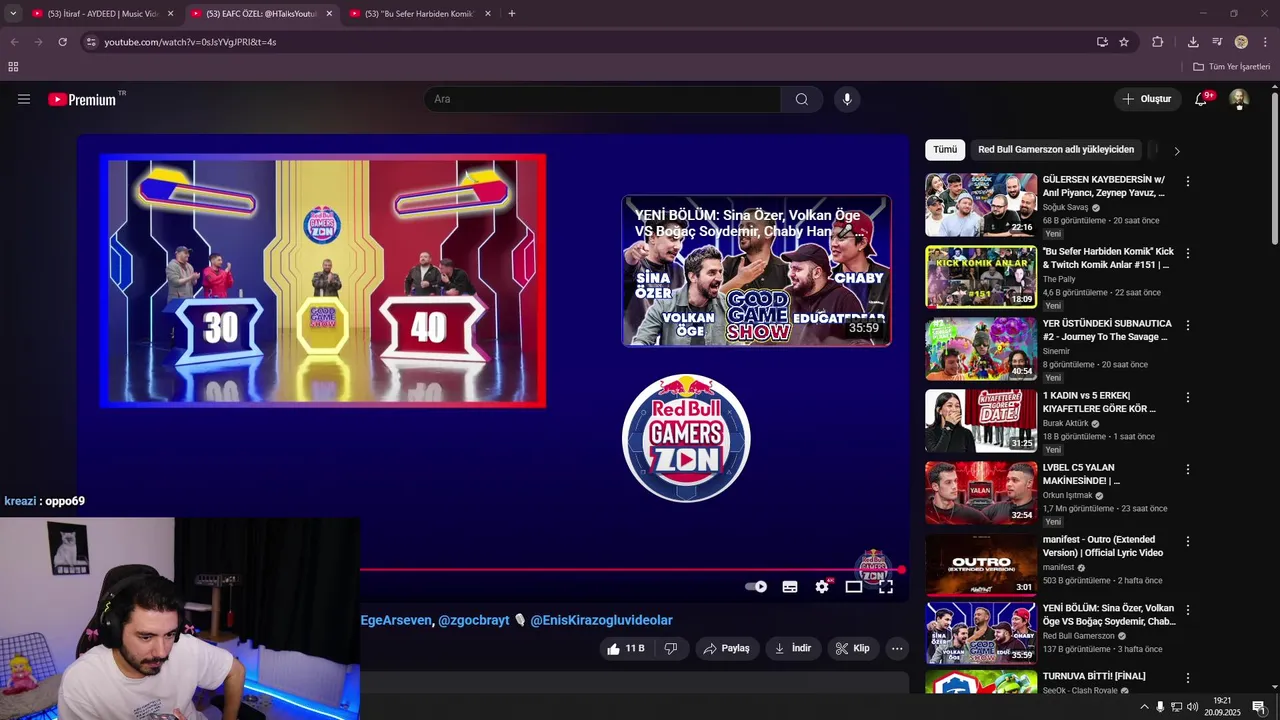
Task: Click the @zgocbrayt mention link
Action: click(x=474, y=620)
